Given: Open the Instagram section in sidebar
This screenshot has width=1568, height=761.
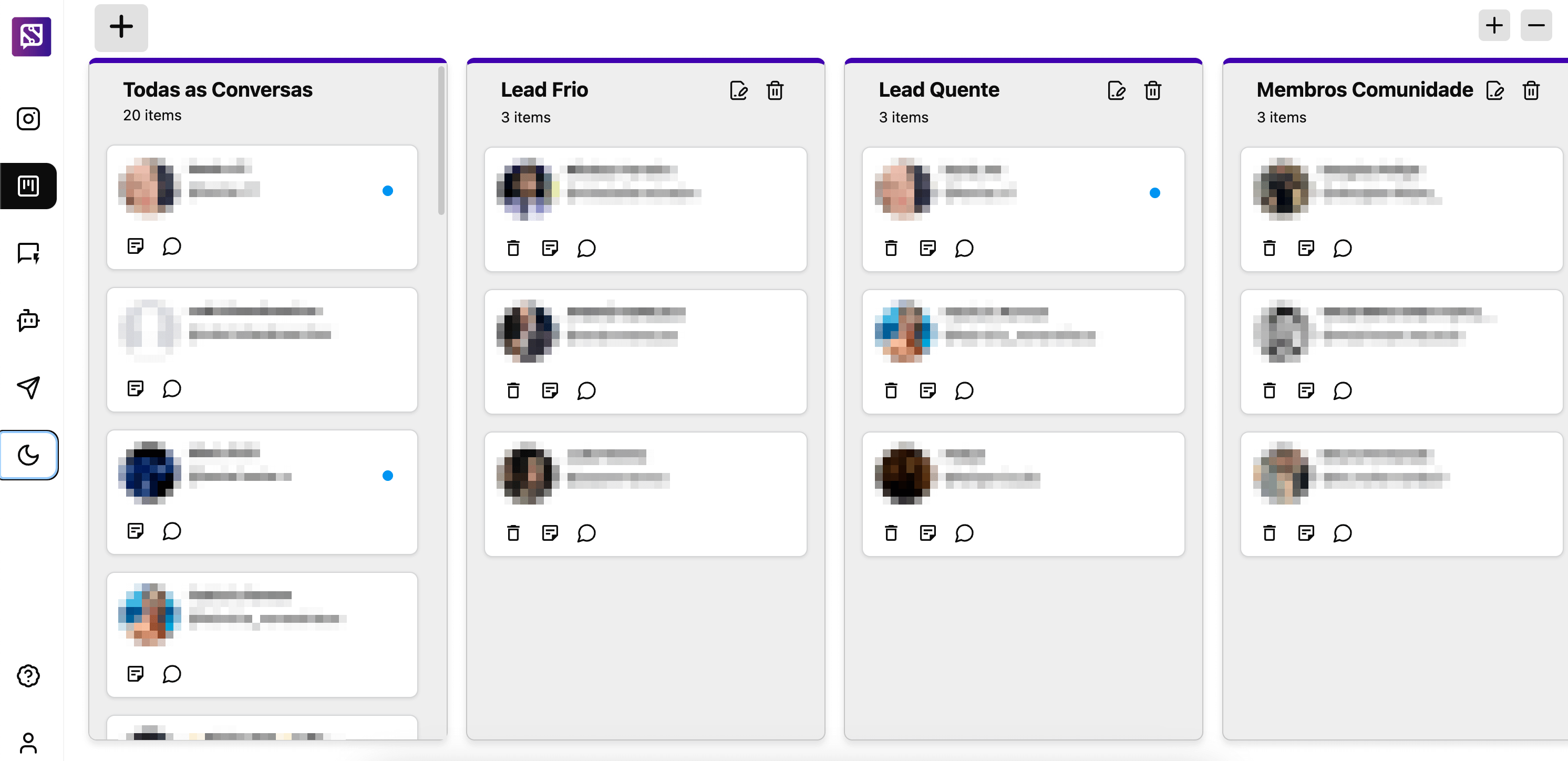Looking at the screenshot, I should pyautogui.click(x=28, y=118).
